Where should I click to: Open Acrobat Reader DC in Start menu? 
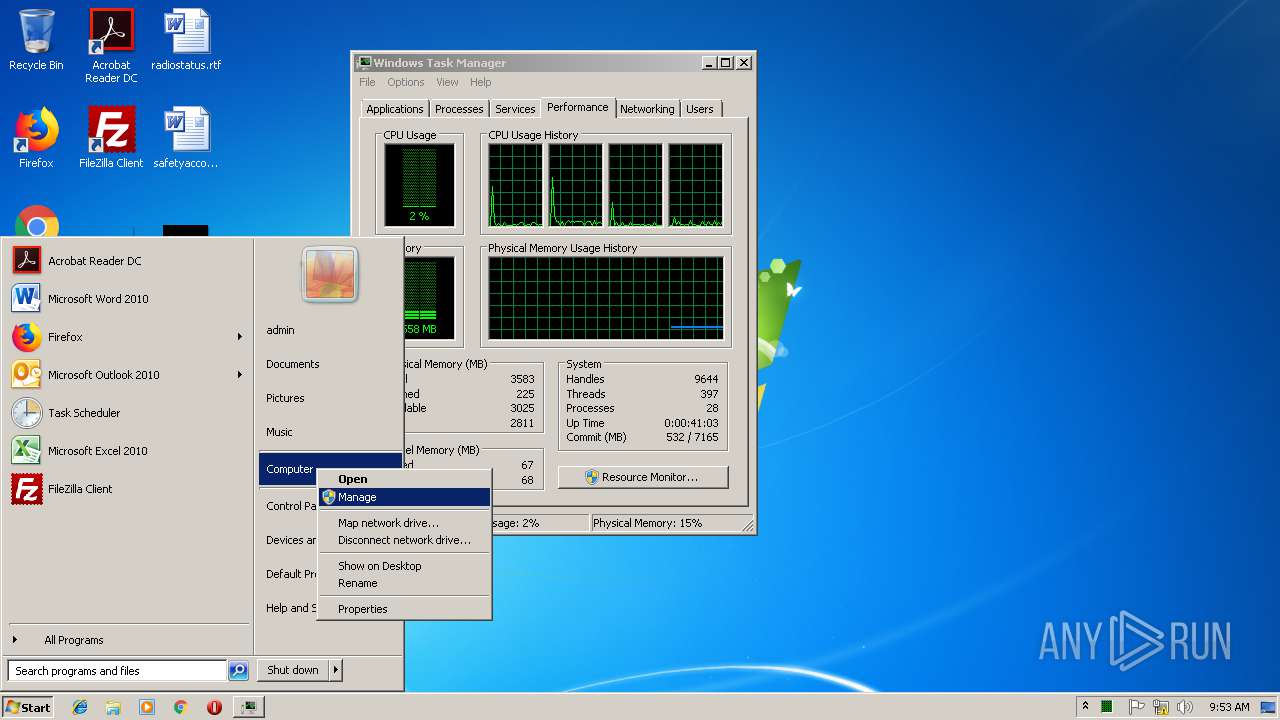tap(127, 261)
